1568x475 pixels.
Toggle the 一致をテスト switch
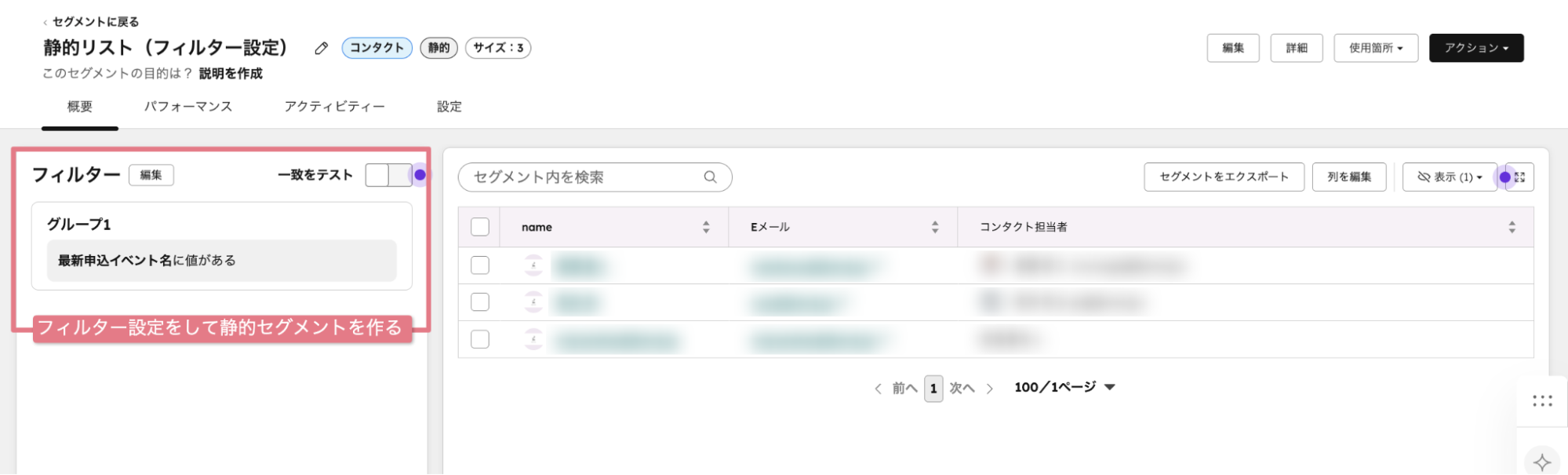coord(389,175)
